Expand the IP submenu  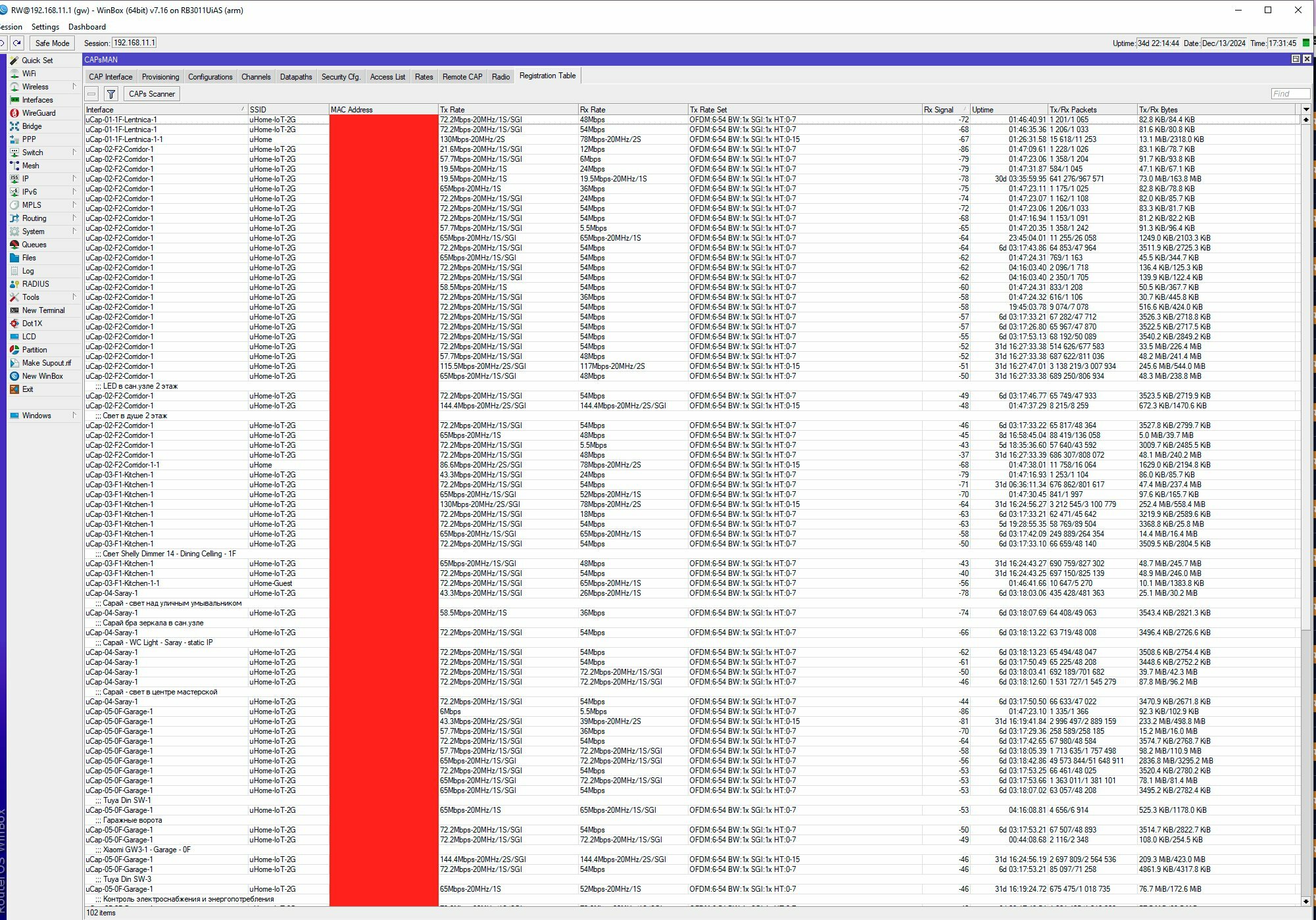(74, 178)
